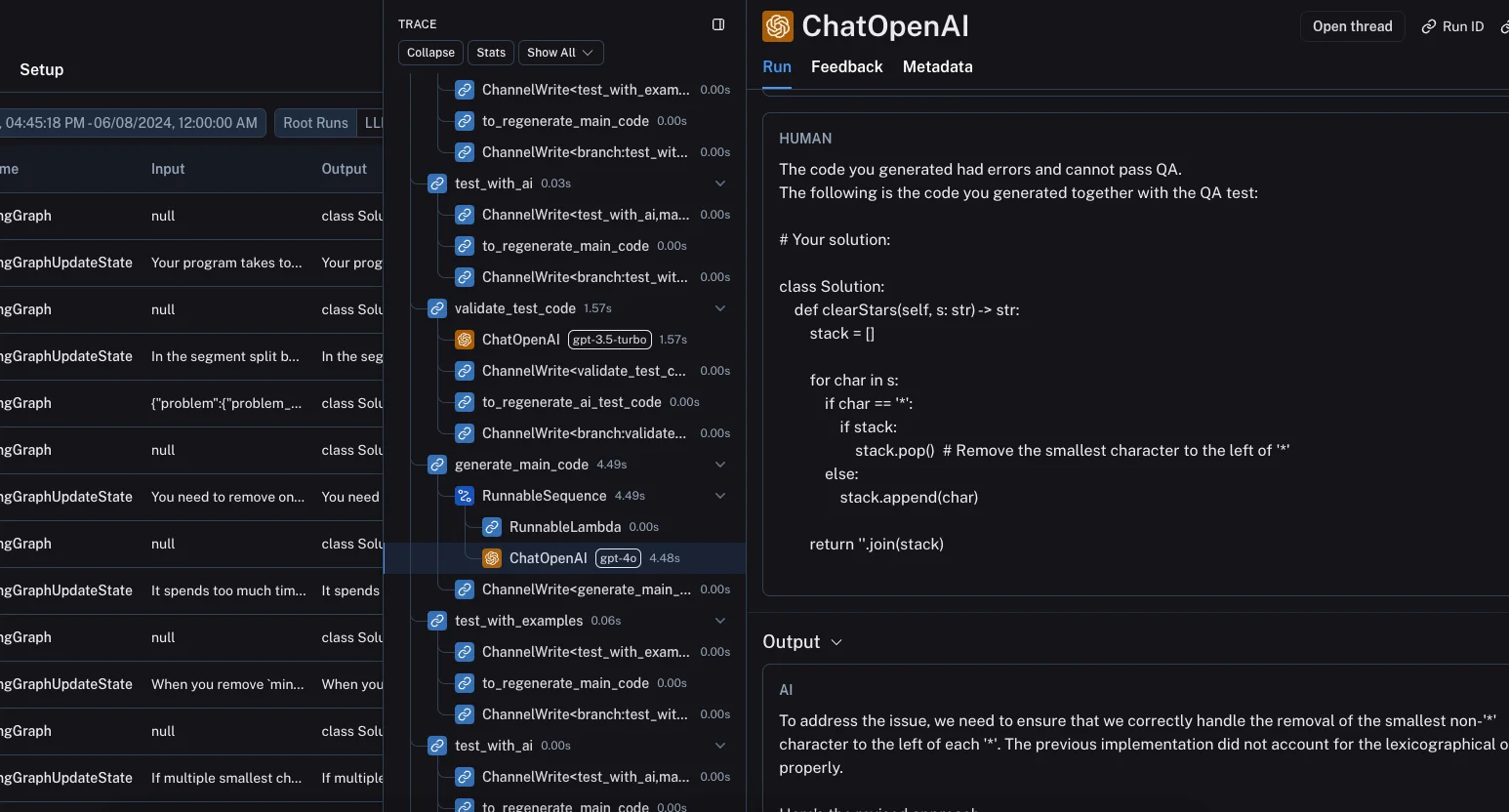Click the Open thread button
Viewport: 1509px width, 812px height.
1352,26
